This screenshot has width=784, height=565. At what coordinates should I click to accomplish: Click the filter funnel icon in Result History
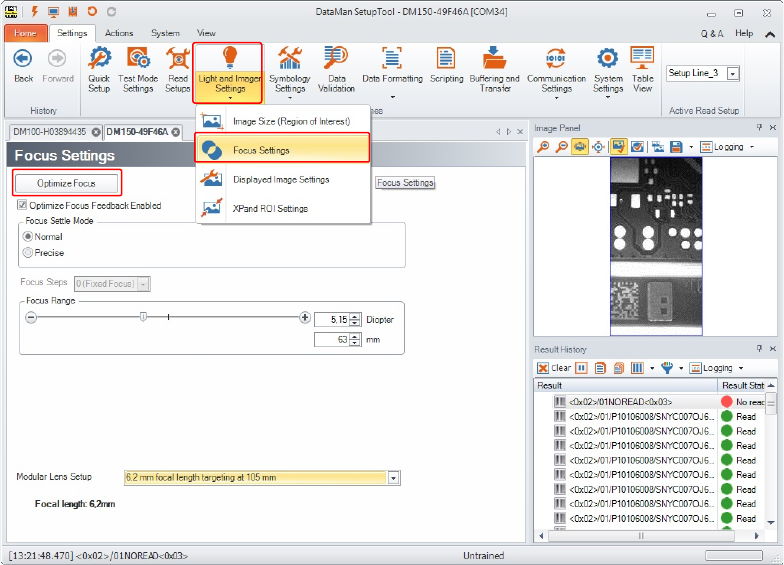(x=667, y=368)
